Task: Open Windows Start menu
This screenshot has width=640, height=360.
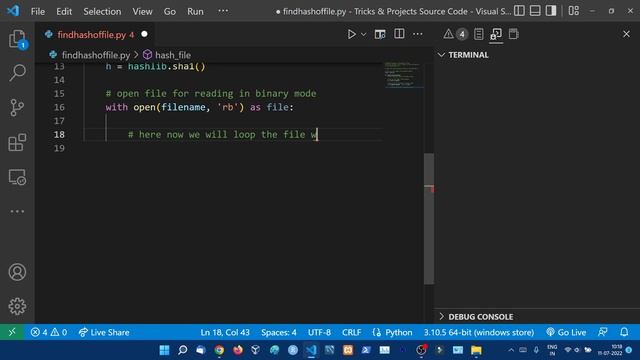Action: pos(164,350)
